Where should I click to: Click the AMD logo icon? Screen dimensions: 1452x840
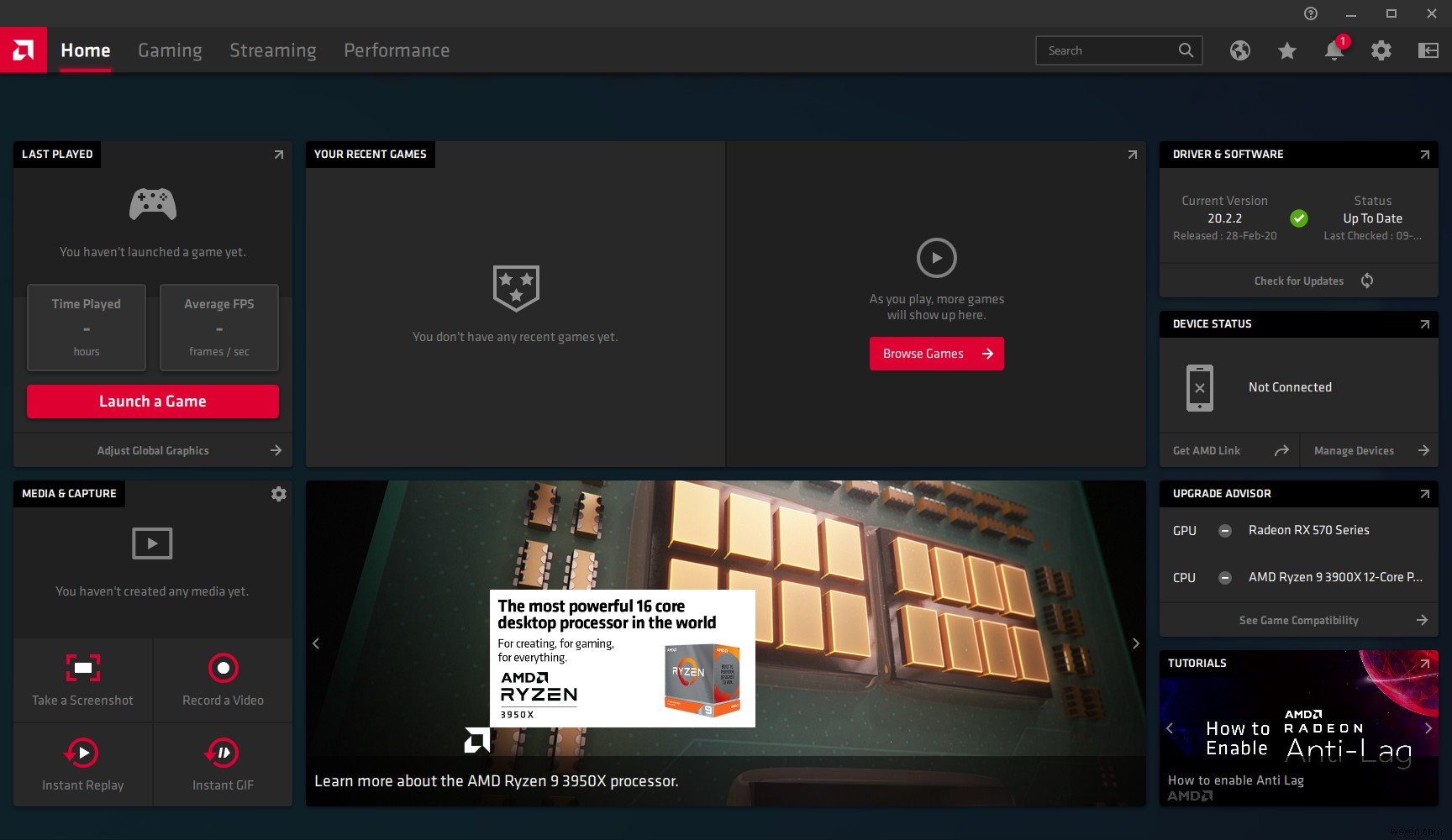24,50
